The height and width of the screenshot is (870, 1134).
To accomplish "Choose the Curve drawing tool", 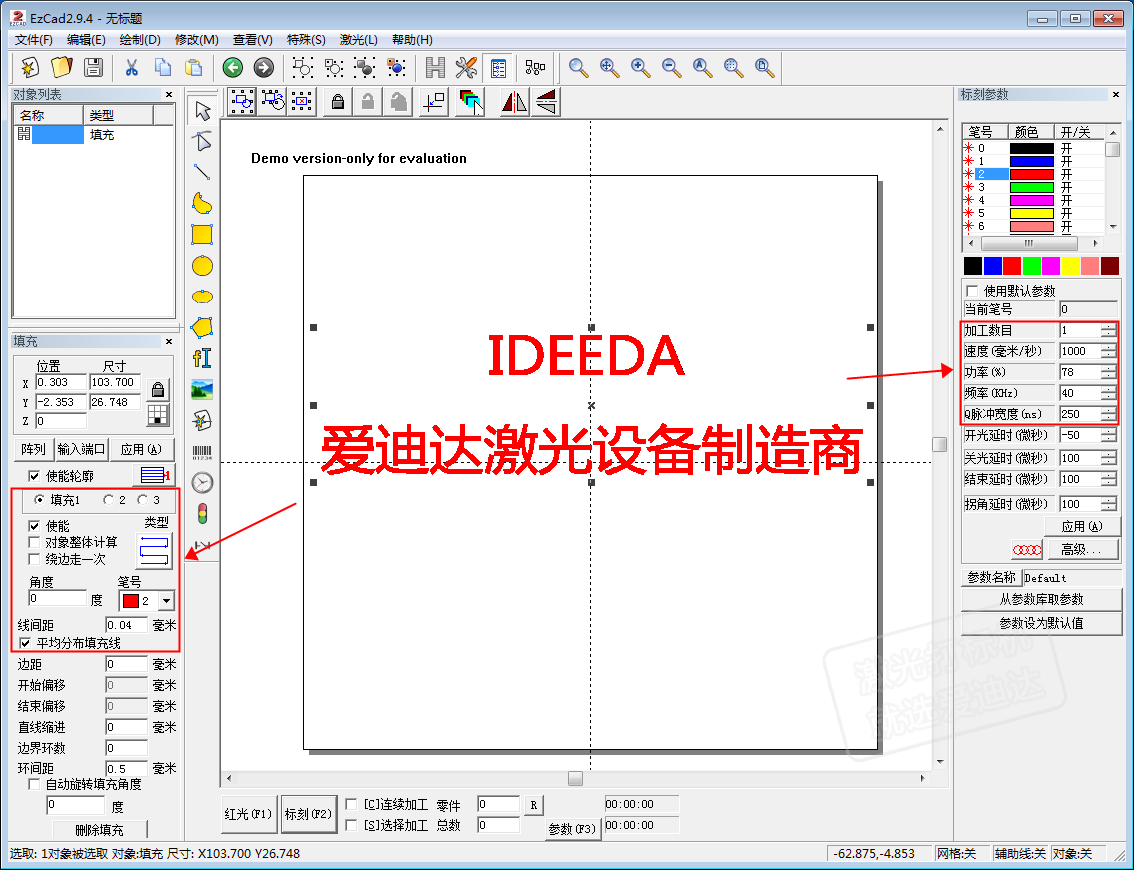I will 202,204.
